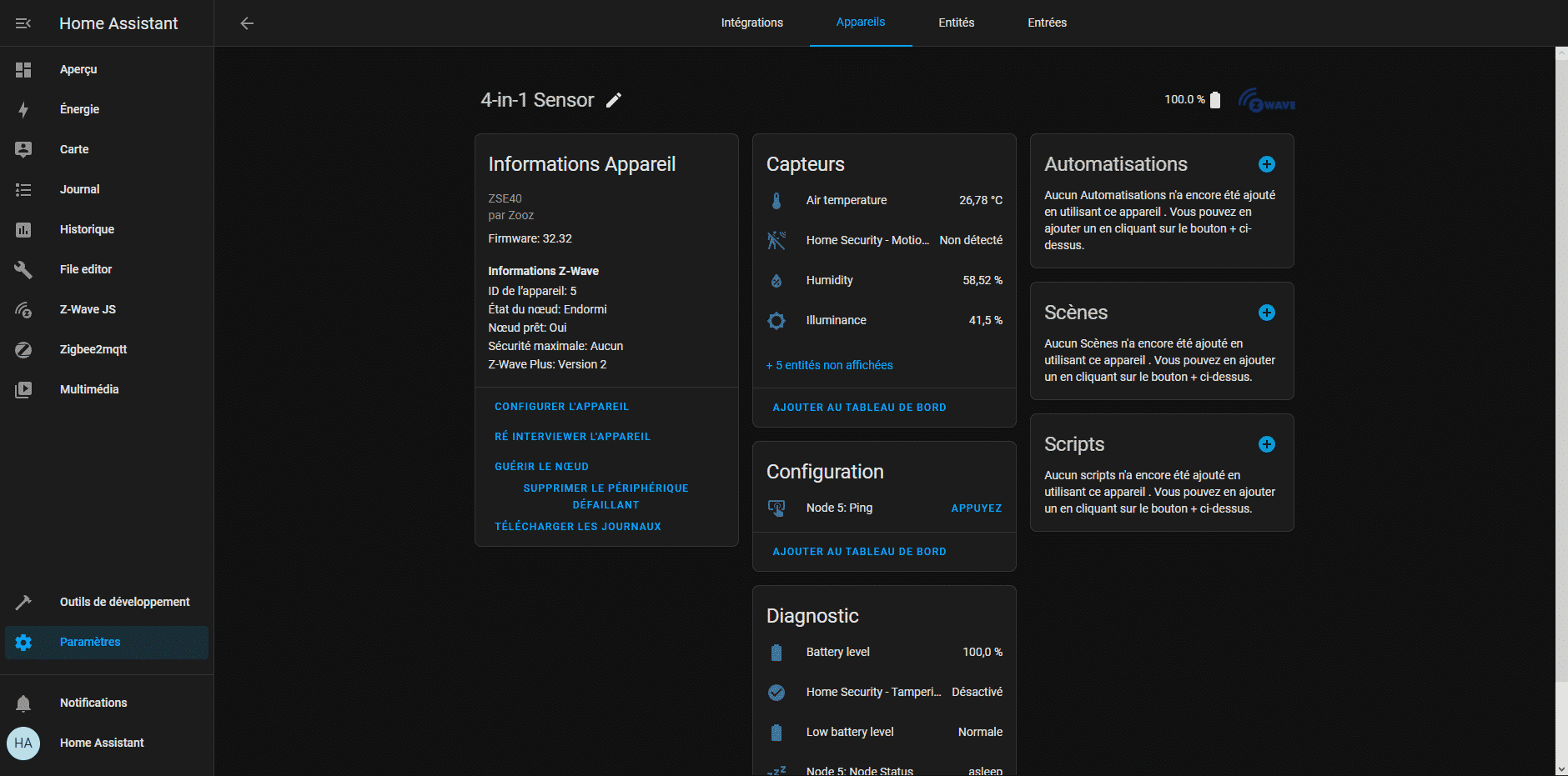Open Node 5: Node Status row

click(884, 768)
